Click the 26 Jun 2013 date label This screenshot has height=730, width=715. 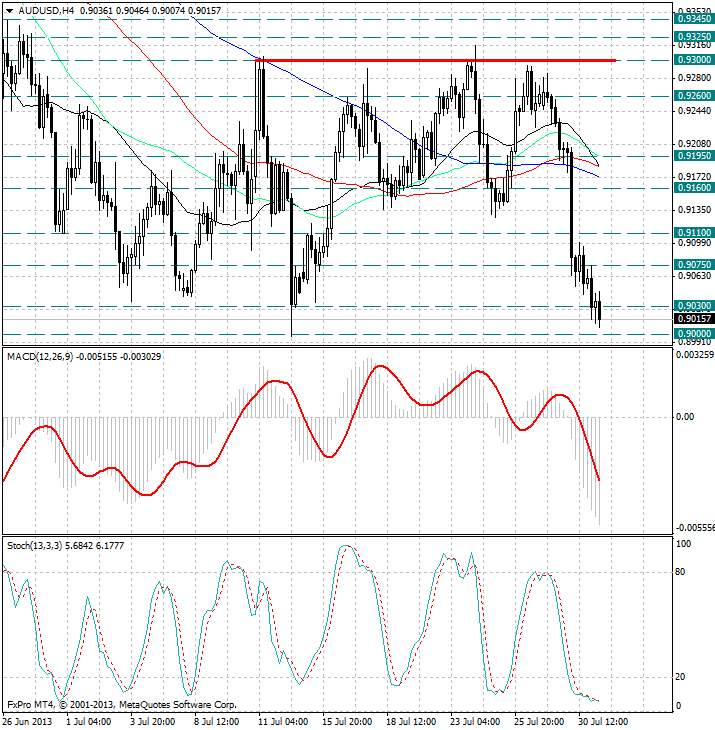(x=27, y=722)
